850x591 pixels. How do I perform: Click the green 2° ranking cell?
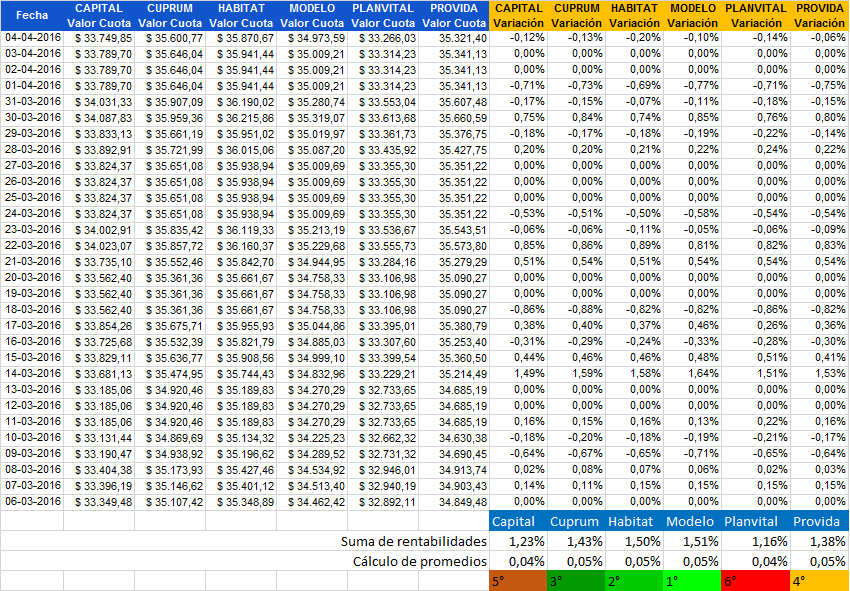[x=635, y=581]
